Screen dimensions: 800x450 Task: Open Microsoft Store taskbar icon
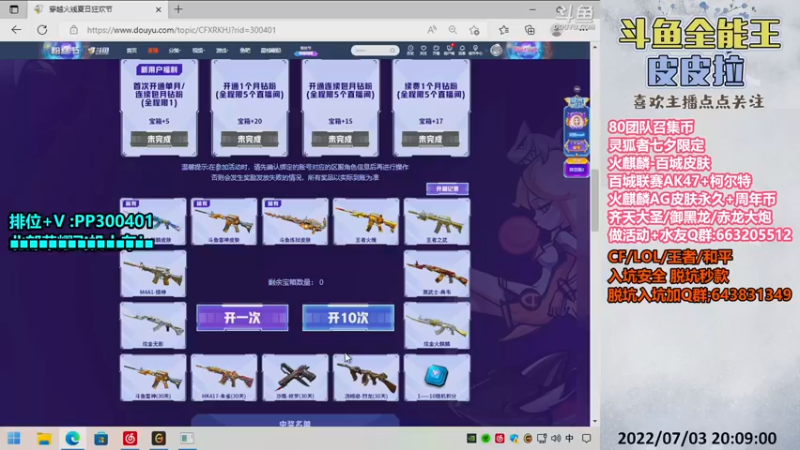(x=101, y=438)
